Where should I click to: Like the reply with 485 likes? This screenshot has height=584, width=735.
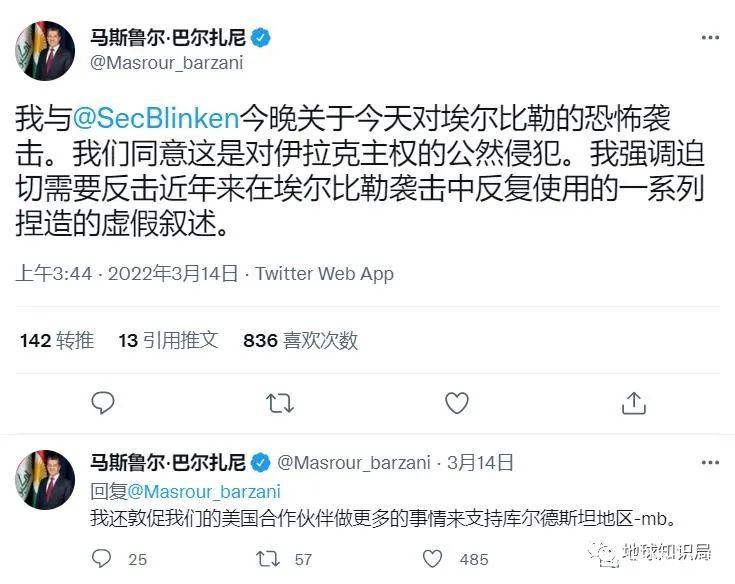click(433, 559)
